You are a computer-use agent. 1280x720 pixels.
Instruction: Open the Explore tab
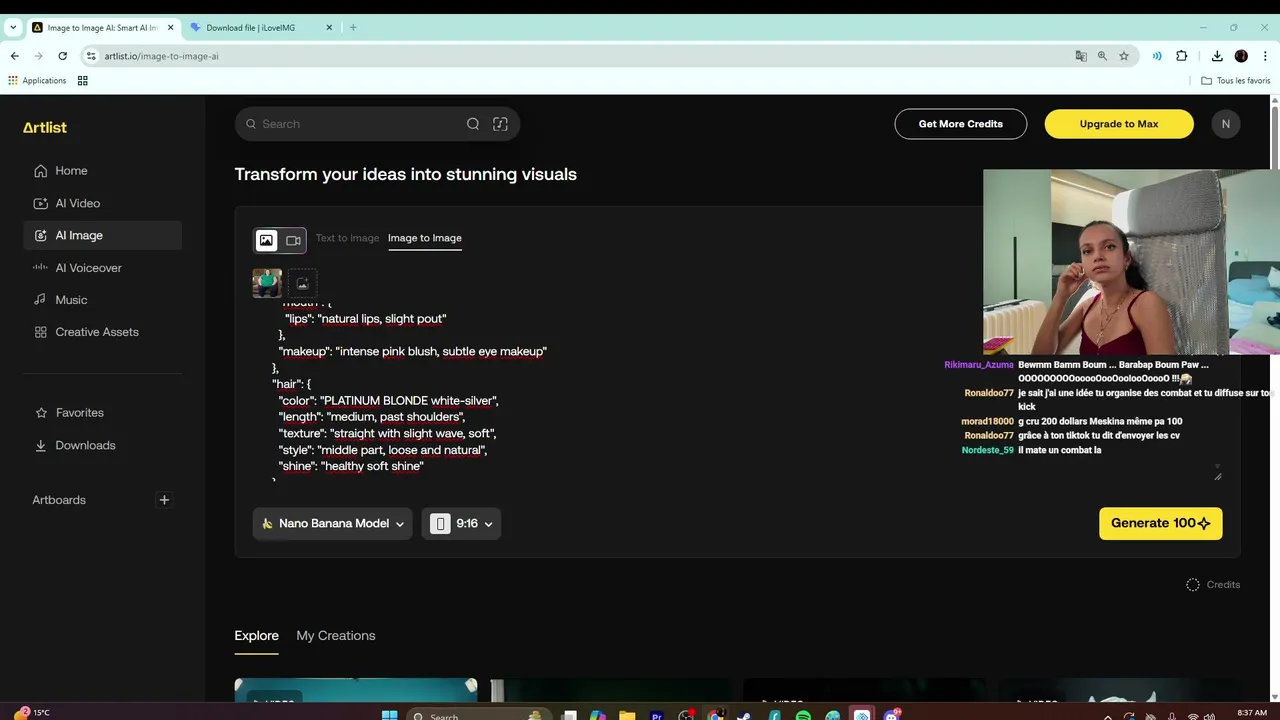coord(256,636)
